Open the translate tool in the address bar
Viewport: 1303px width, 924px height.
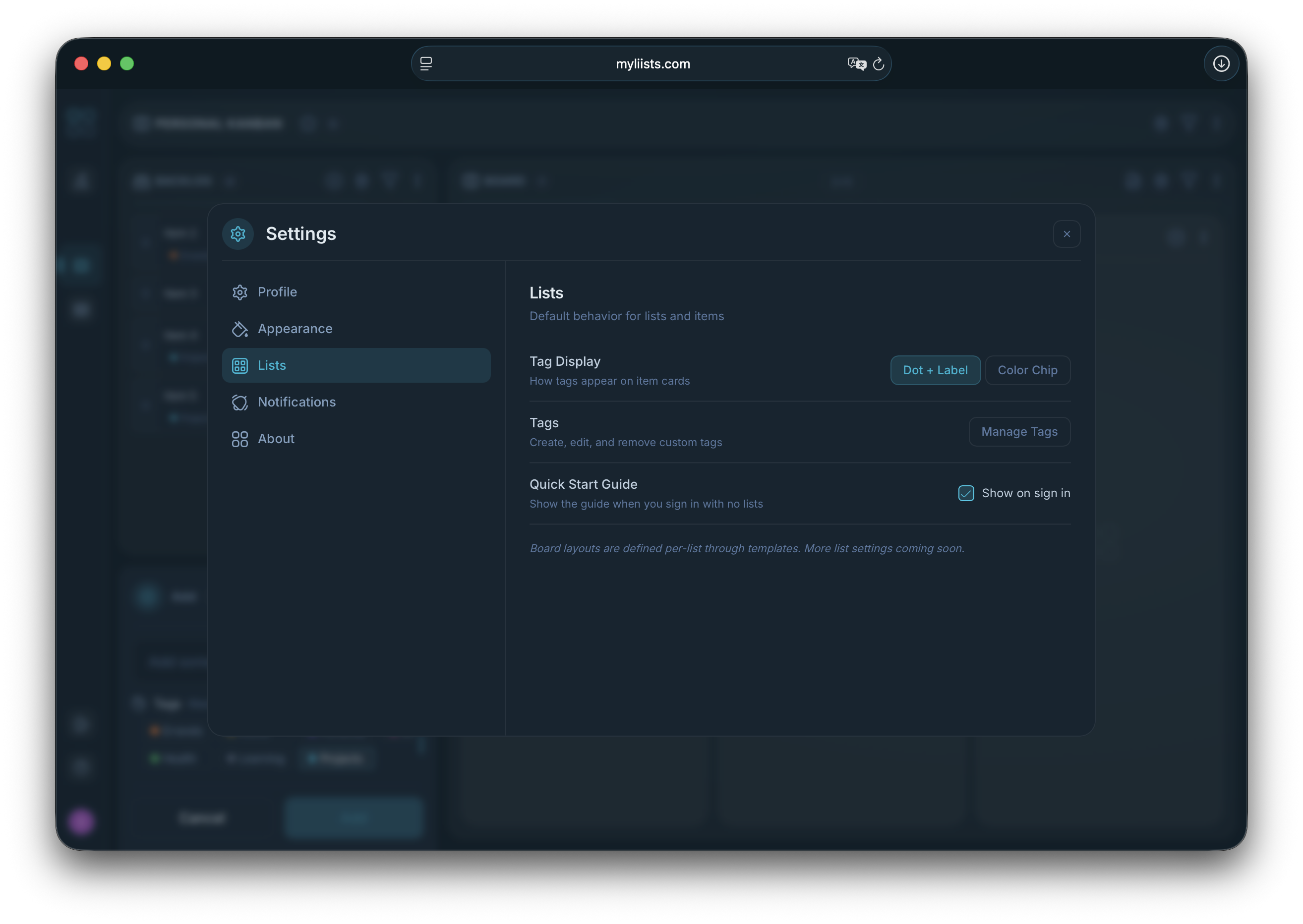pos(856,64)
